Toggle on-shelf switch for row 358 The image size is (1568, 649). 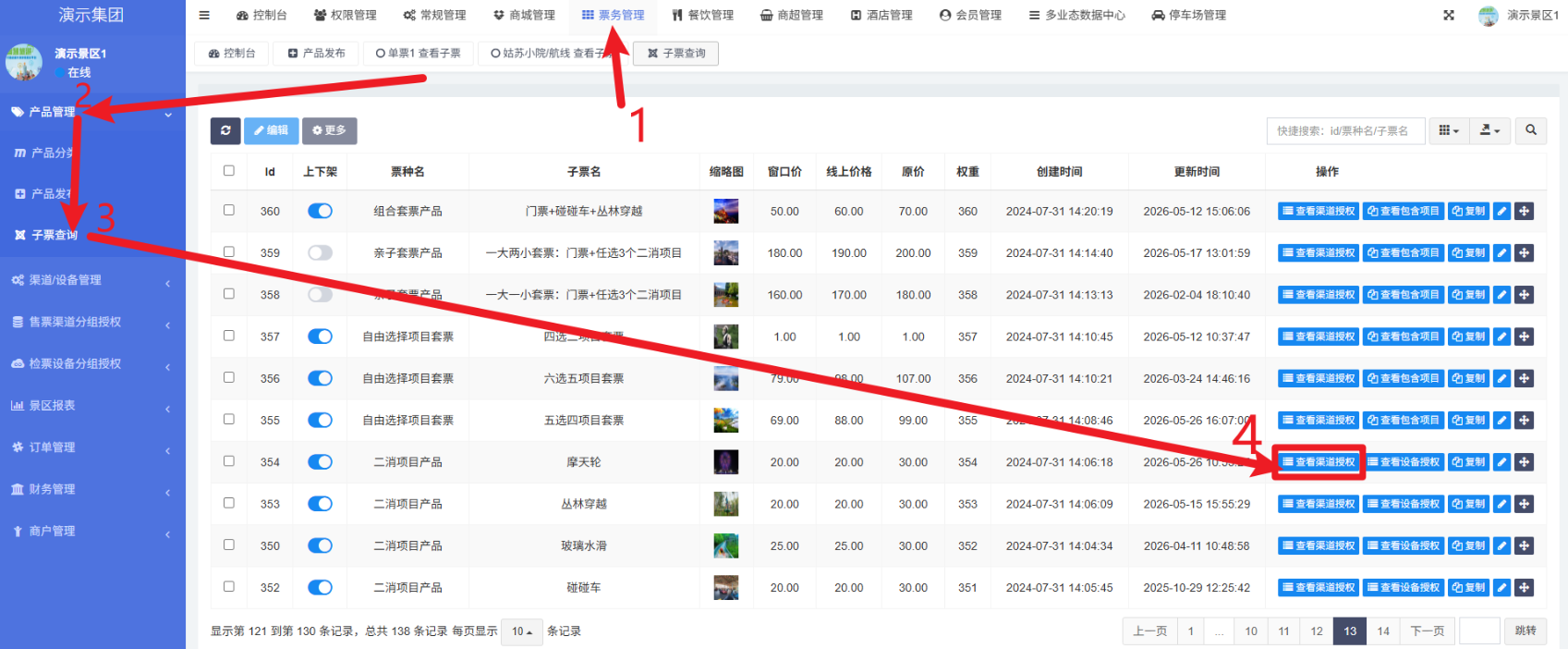(320, 295)
